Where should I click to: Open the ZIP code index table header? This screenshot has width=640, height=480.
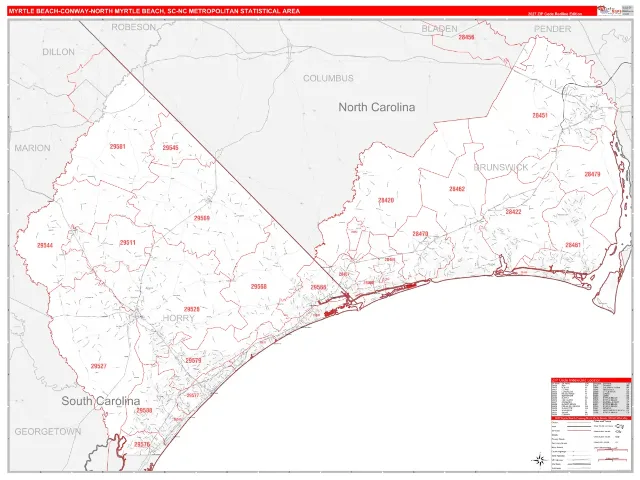click(591, 380)
